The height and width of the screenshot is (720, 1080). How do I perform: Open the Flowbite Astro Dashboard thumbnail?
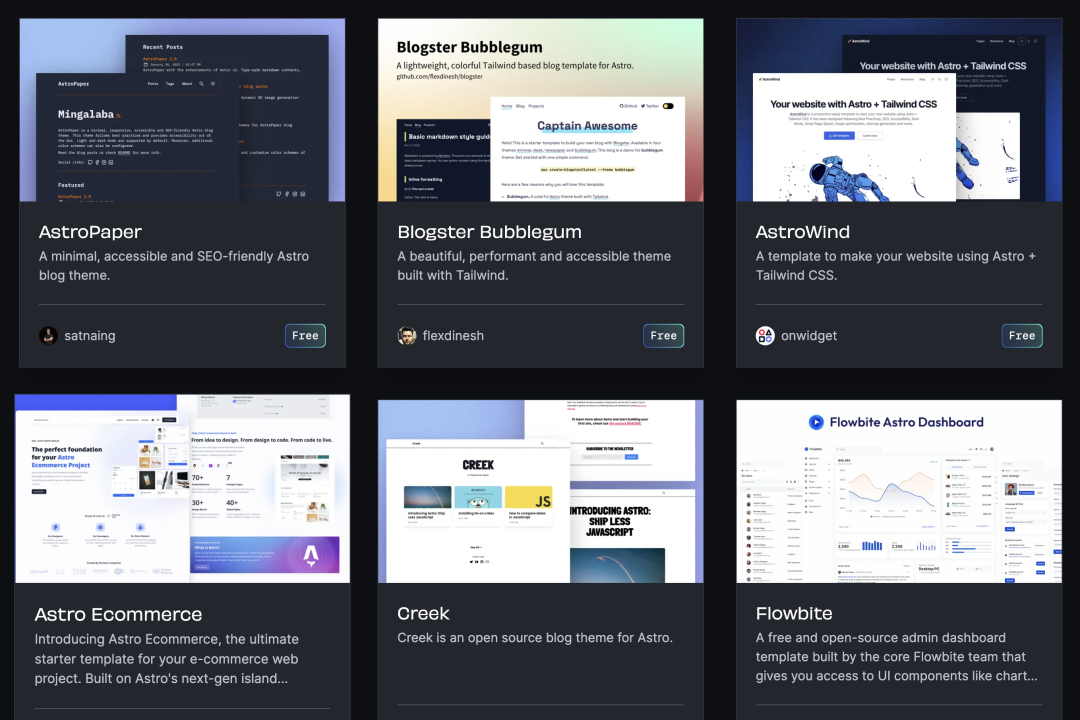899,491
